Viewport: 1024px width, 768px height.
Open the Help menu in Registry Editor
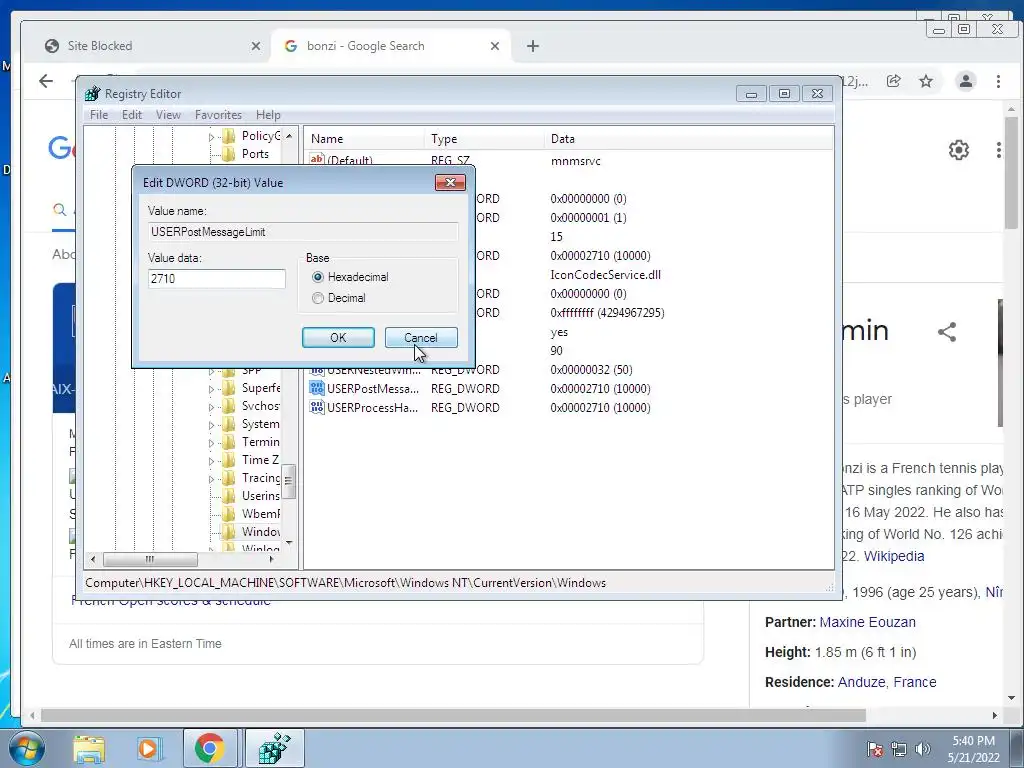[268, 115]
